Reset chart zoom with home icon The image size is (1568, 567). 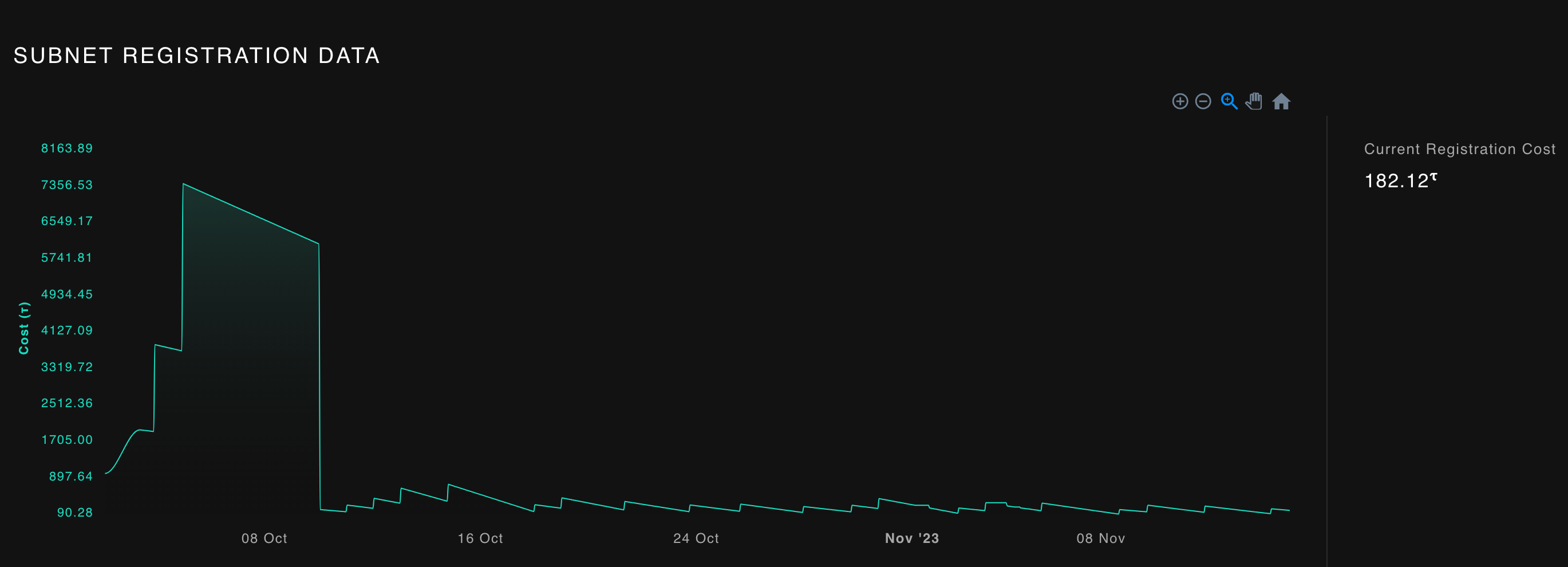[1281, 101]
